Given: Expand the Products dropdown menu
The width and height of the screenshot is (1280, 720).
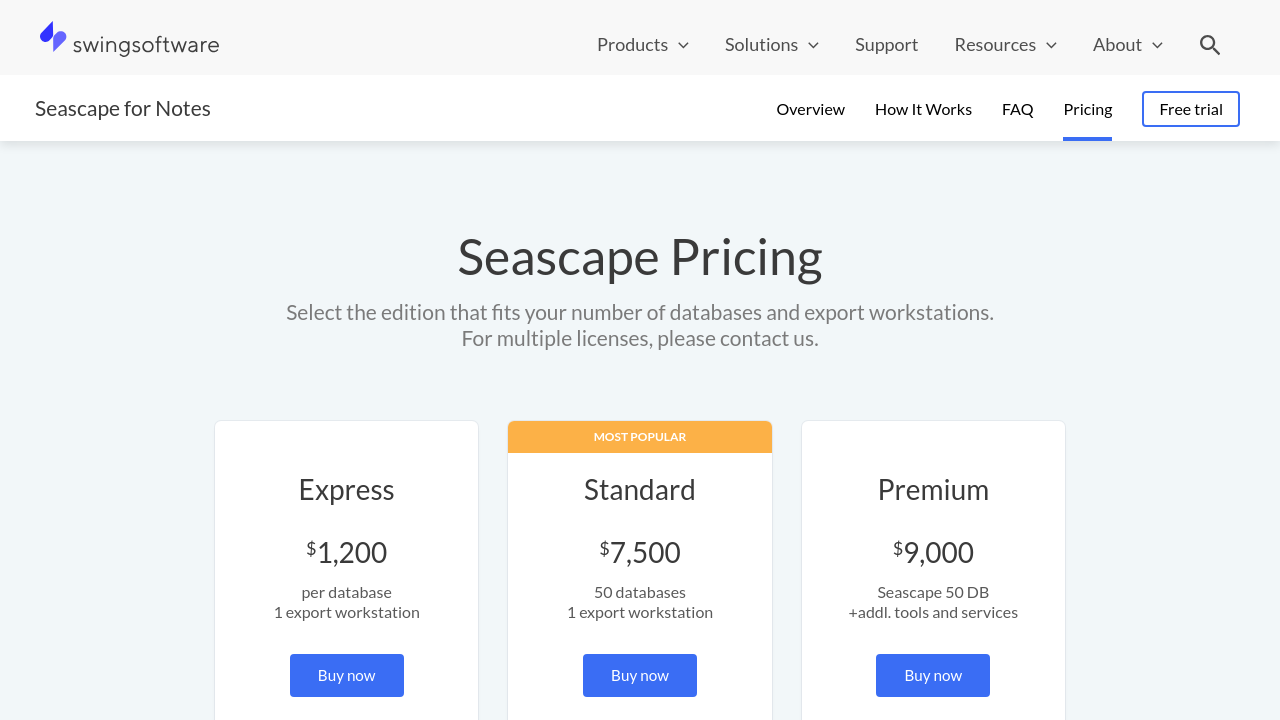Looking at the screenshot, I should (642, 45).
